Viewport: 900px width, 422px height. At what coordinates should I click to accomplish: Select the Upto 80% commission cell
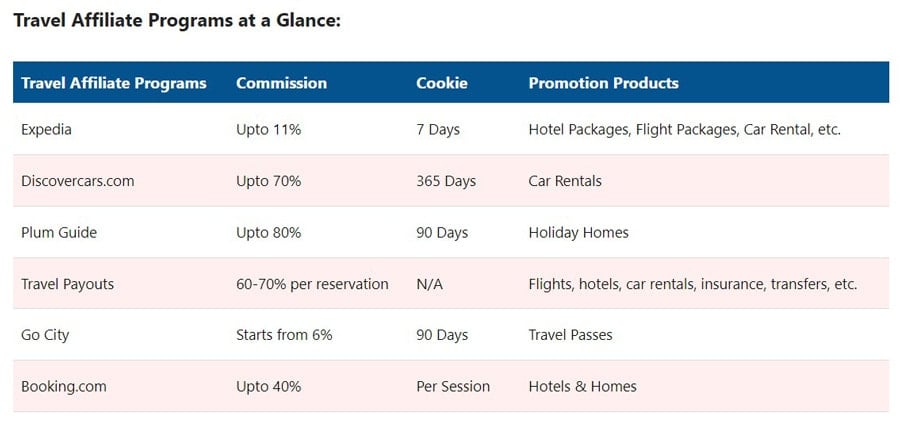[269, 233]
